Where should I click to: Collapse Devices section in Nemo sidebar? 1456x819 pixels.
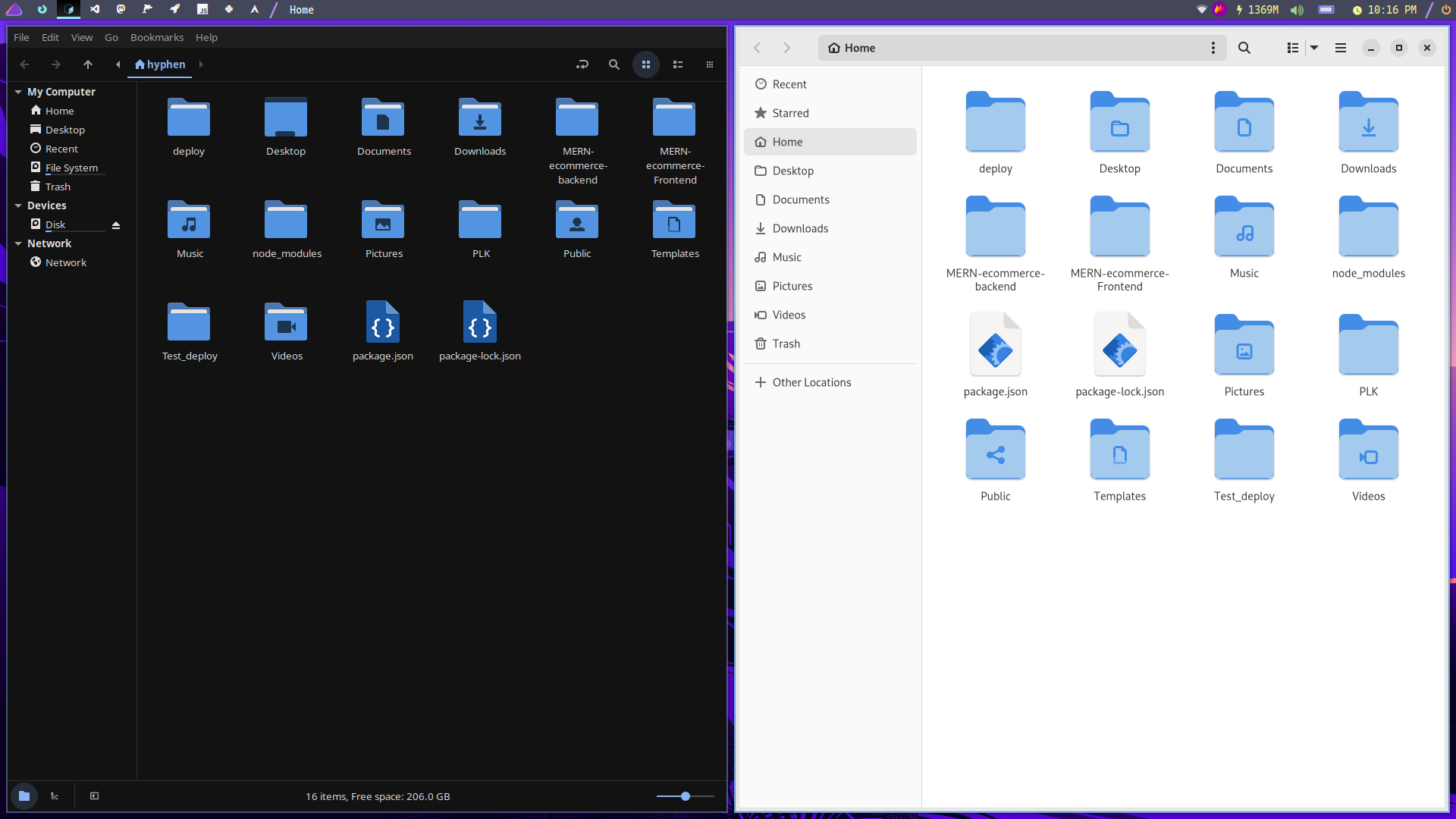click(18, 206)
